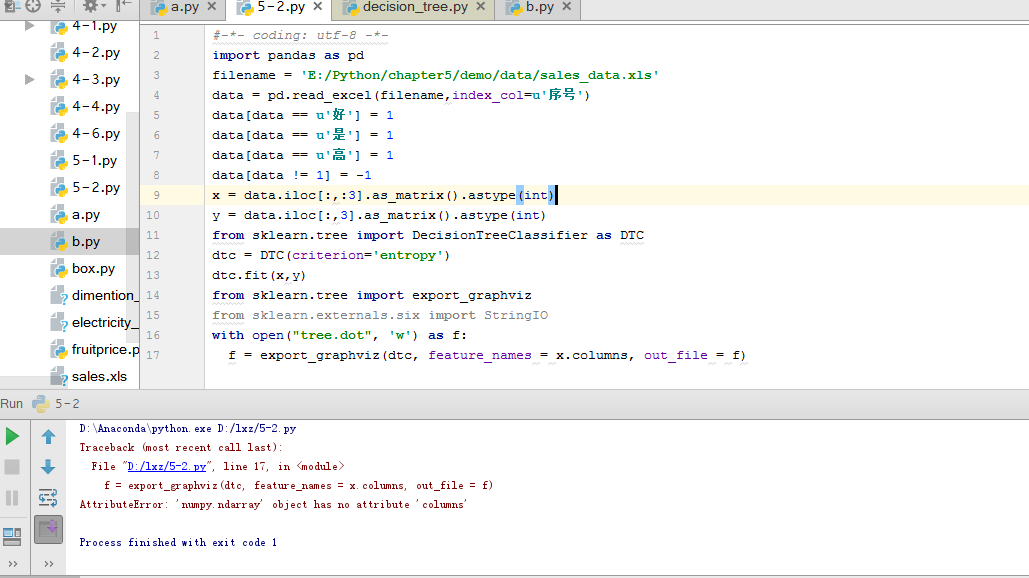Click the down arrow in the Run console
The width and height of the screenshot is (1029, 578).
click(48, 467)
